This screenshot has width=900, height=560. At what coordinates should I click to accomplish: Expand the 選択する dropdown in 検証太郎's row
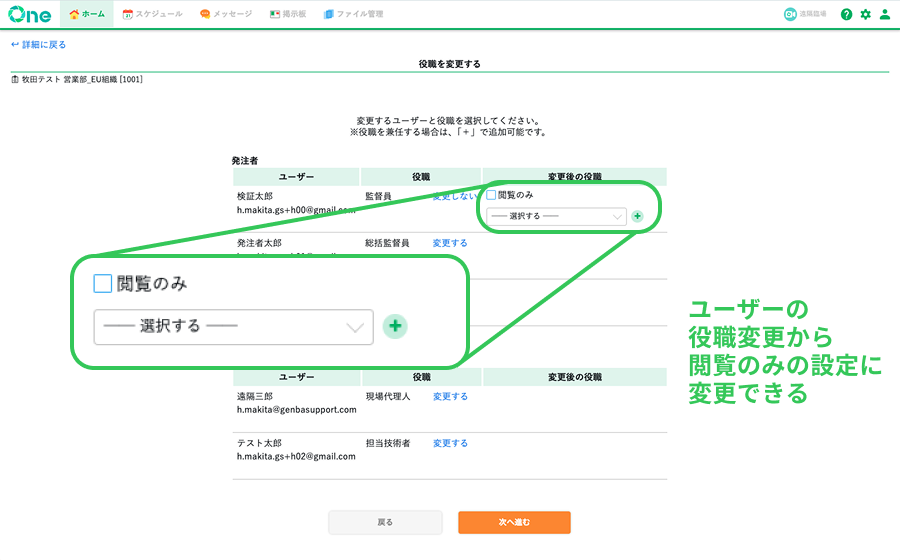click(x=556, y=215)
